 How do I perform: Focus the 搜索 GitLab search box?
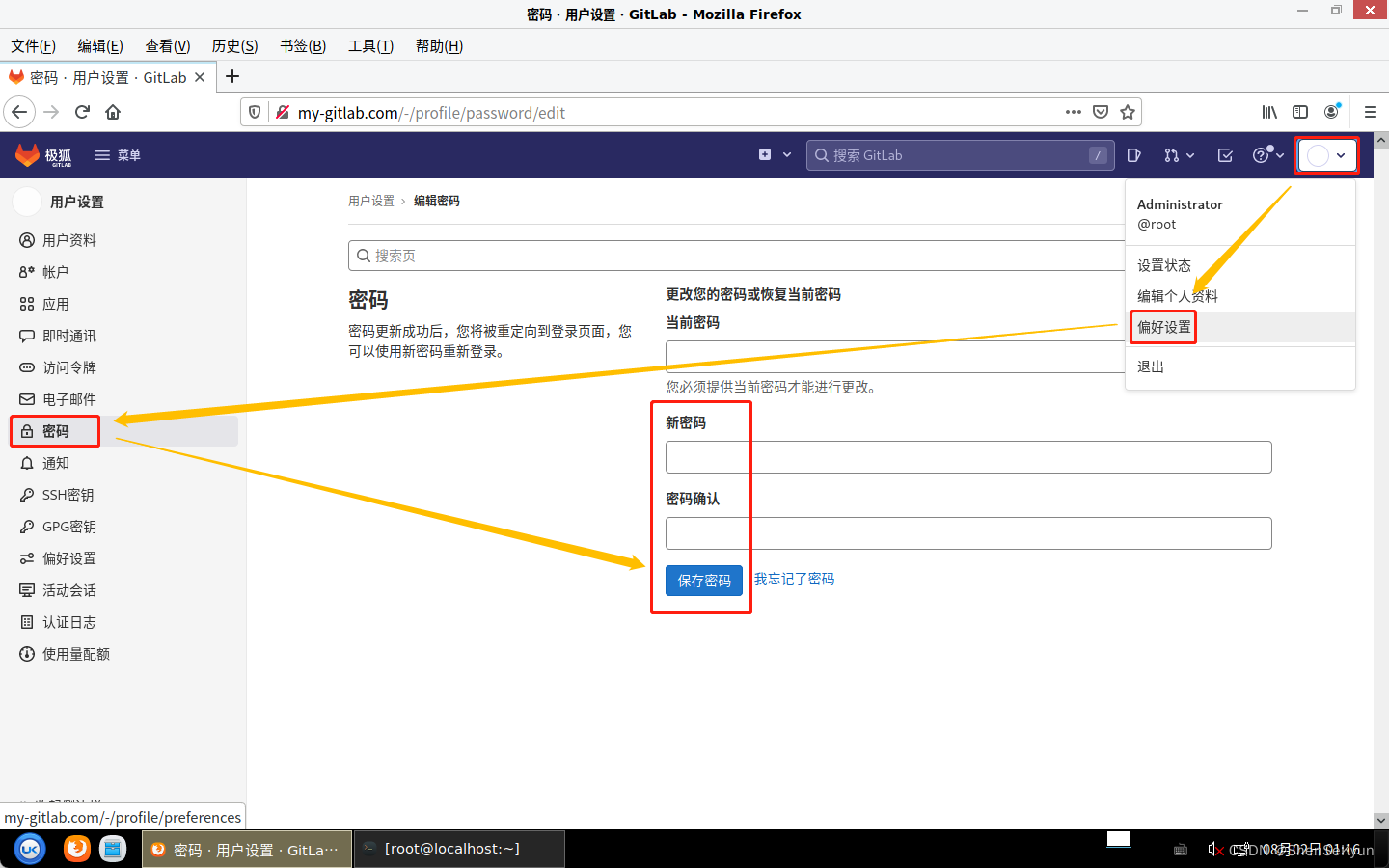click(960, 155)
